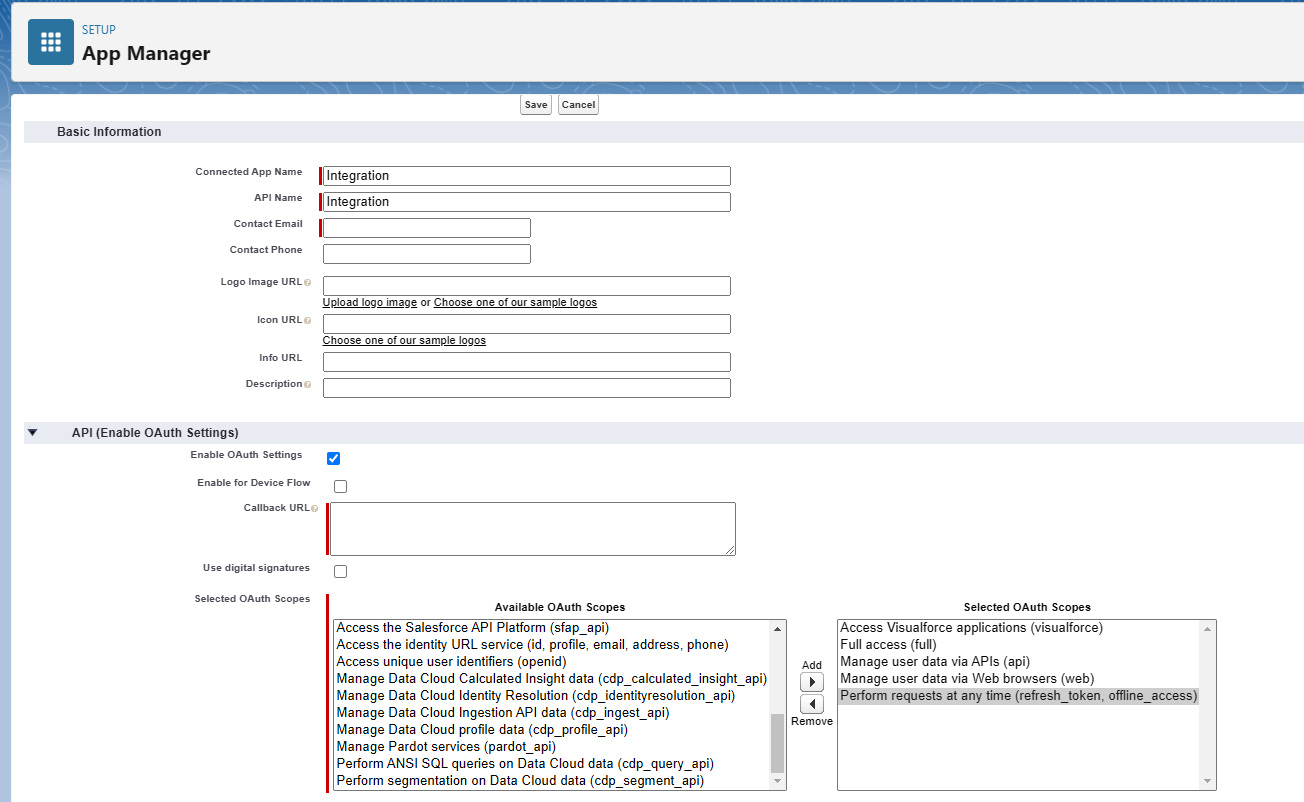Viewport: 1304px width, 802px height.
Task: Select Manage Pardot services (pardot_api)
Action: 552,747
